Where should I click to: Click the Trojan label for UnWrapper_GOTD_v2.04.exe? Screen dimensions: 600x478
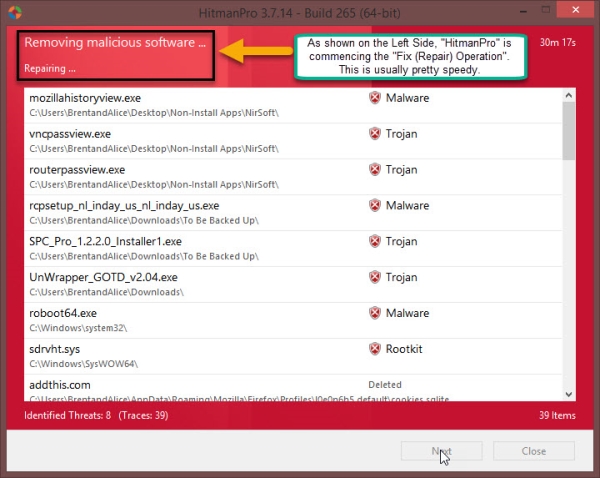(401, 277)
